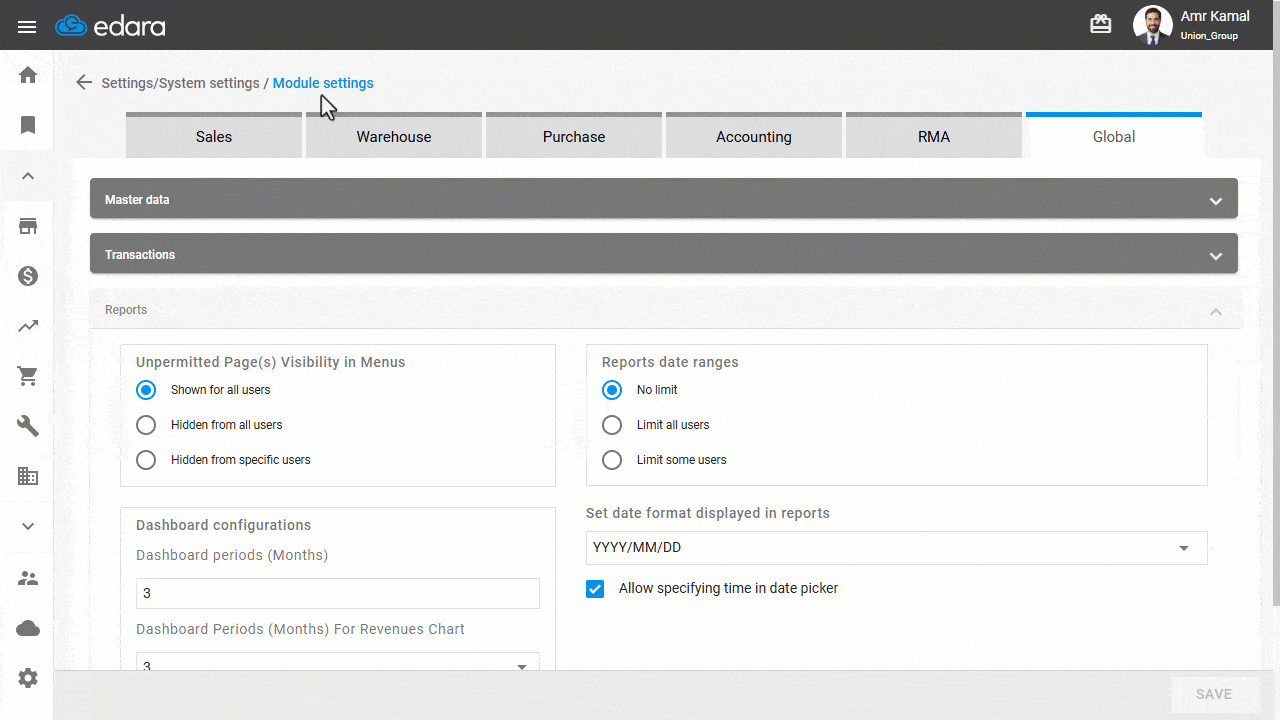Uncheck 'Allow specifying time in date picker'
This screenshot has height=720, width=1280.
click(x=595, y=589)
